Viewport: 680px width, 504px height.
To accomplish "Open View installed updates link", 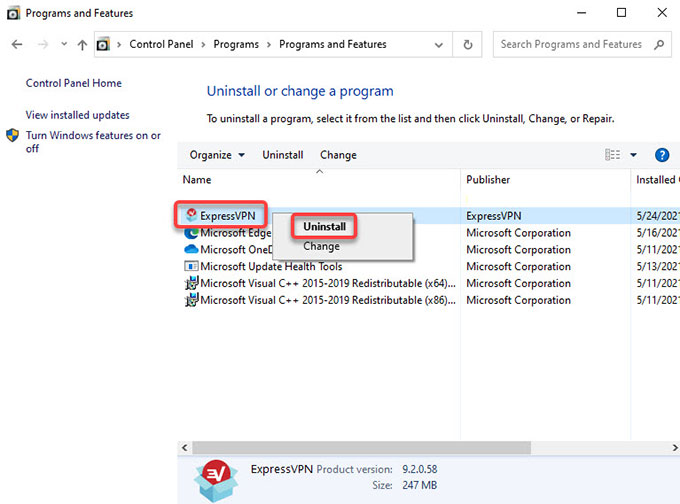I will 78,115.
